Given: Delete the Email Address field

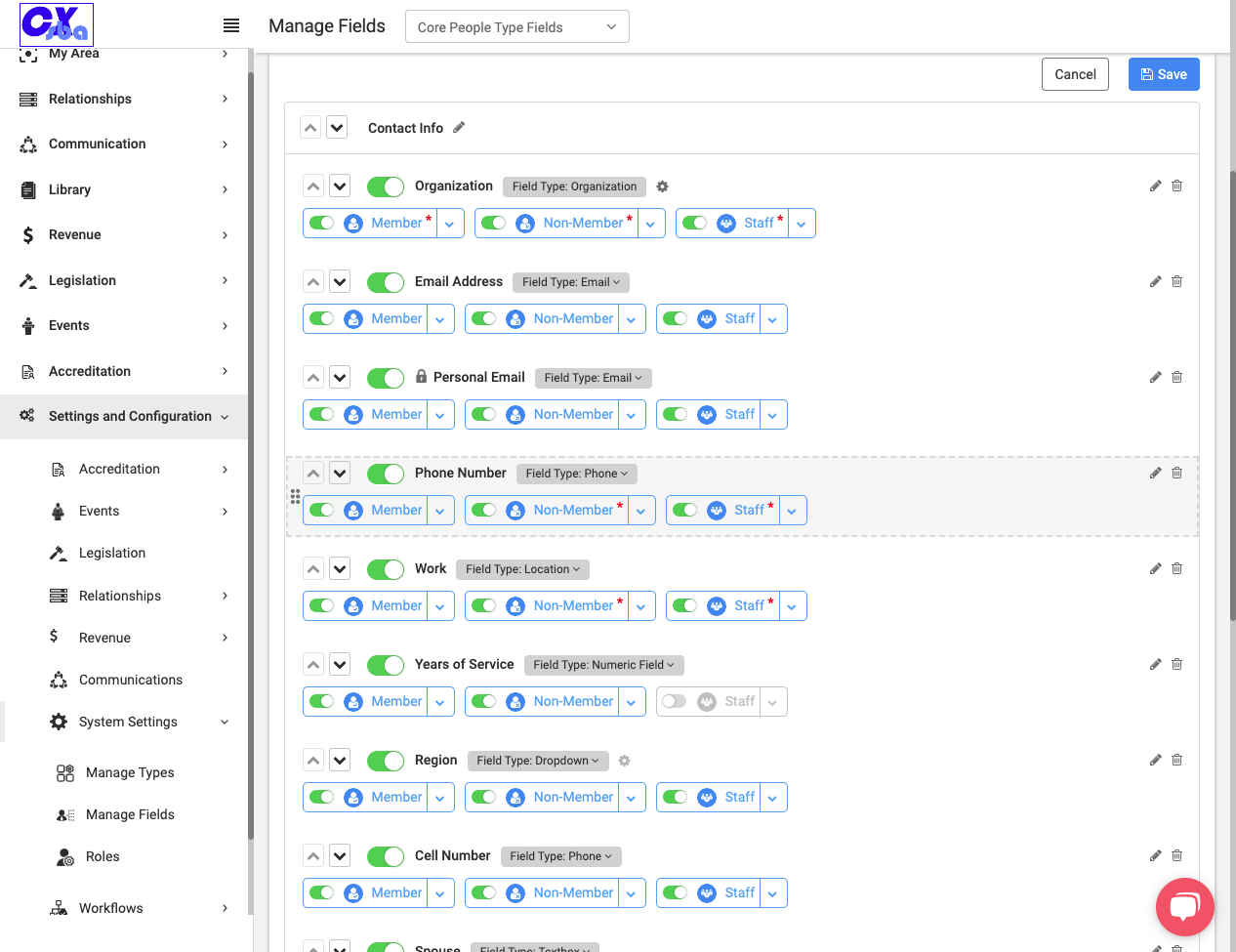Looking at the screenshot, I should (x=1176, y=281).
